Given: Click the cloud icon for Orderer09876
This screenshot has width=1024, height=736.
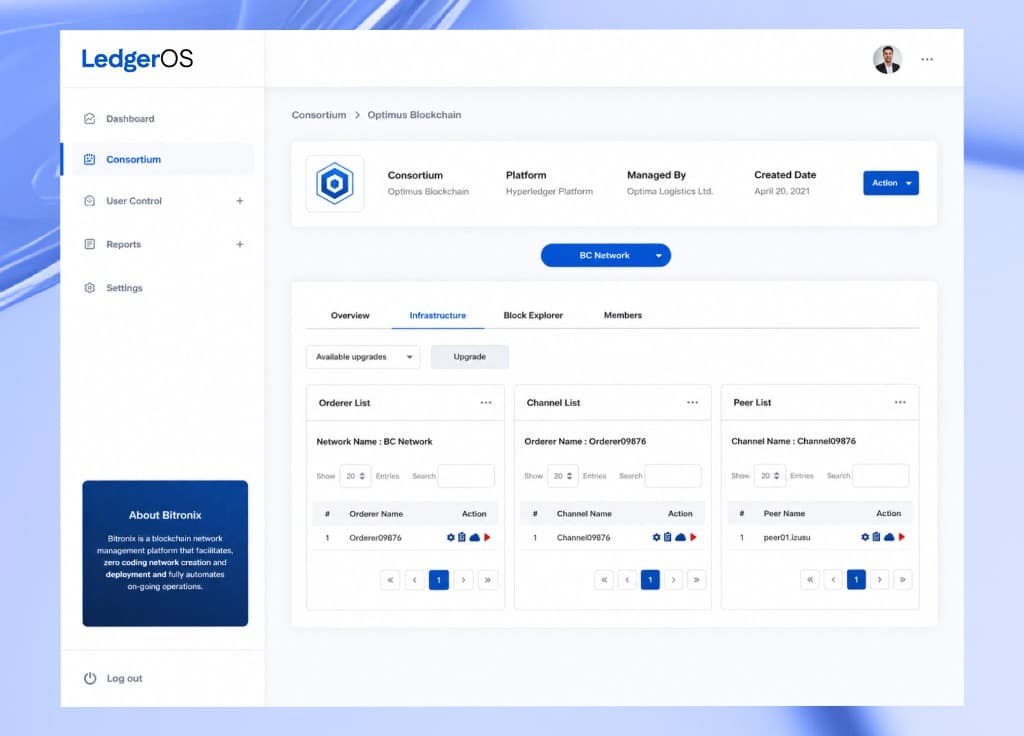Looking at the screenshot, I should click(475, 537).
